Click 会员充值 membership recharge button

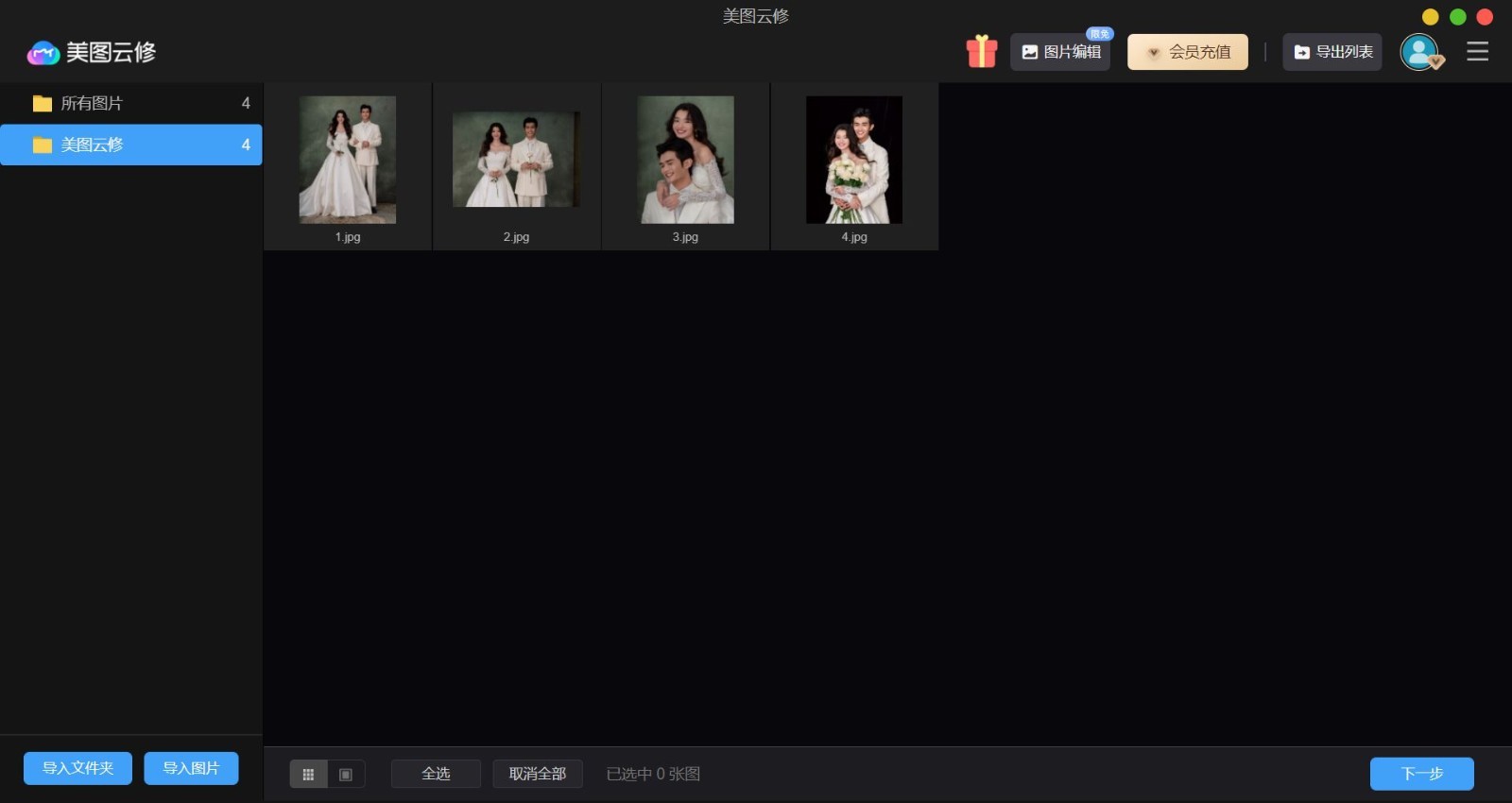pos(1188,52)
